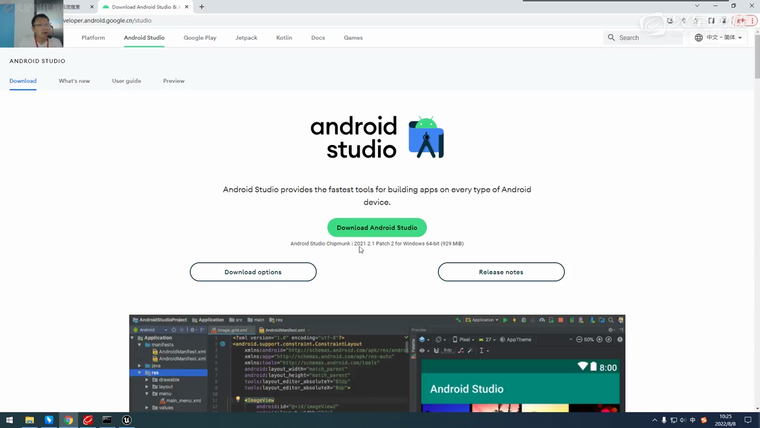Open the Release notes button
The image size is (760, 428).
[x=501, y=272]
